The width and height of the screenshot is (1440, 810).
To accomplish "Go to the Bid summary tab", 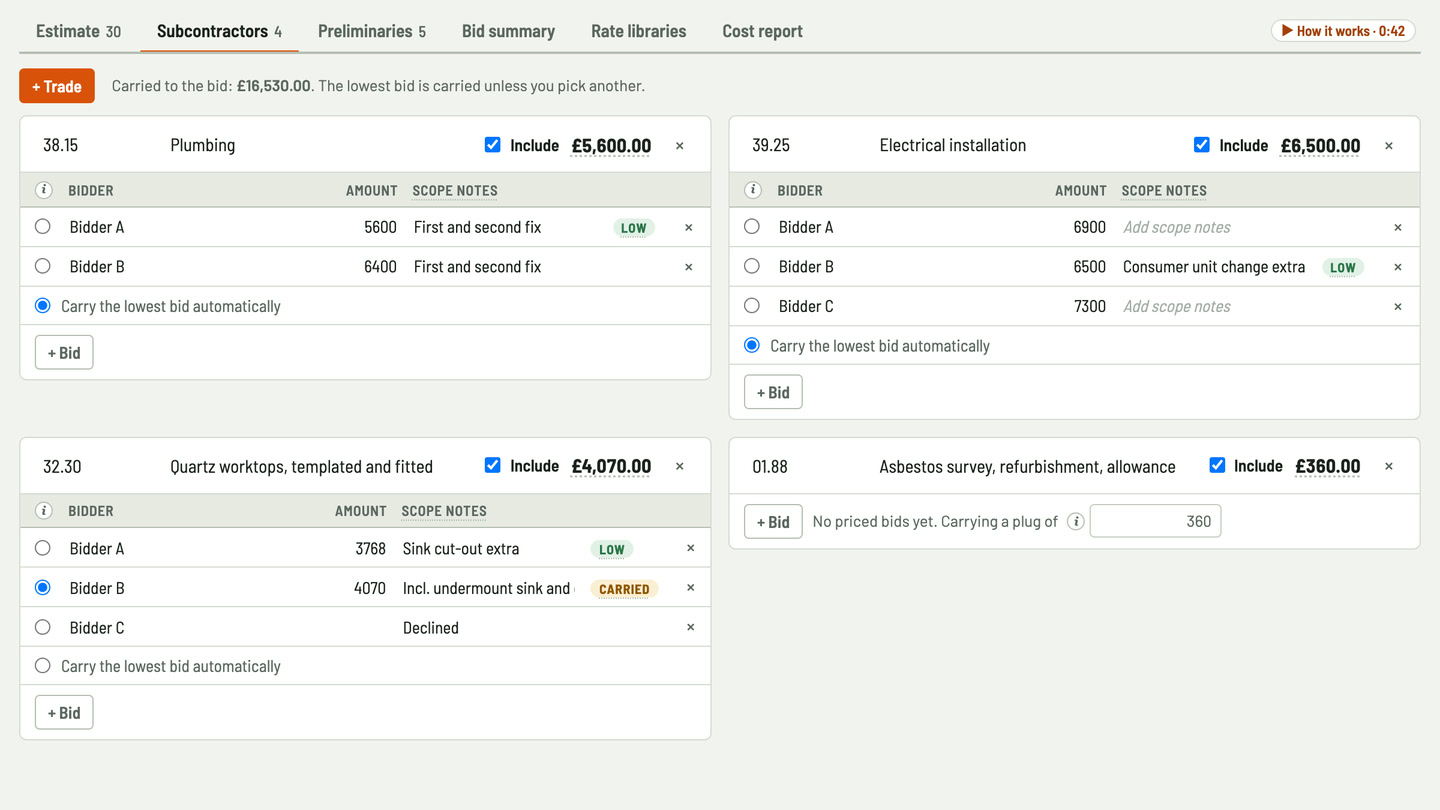I will [508, 31].
